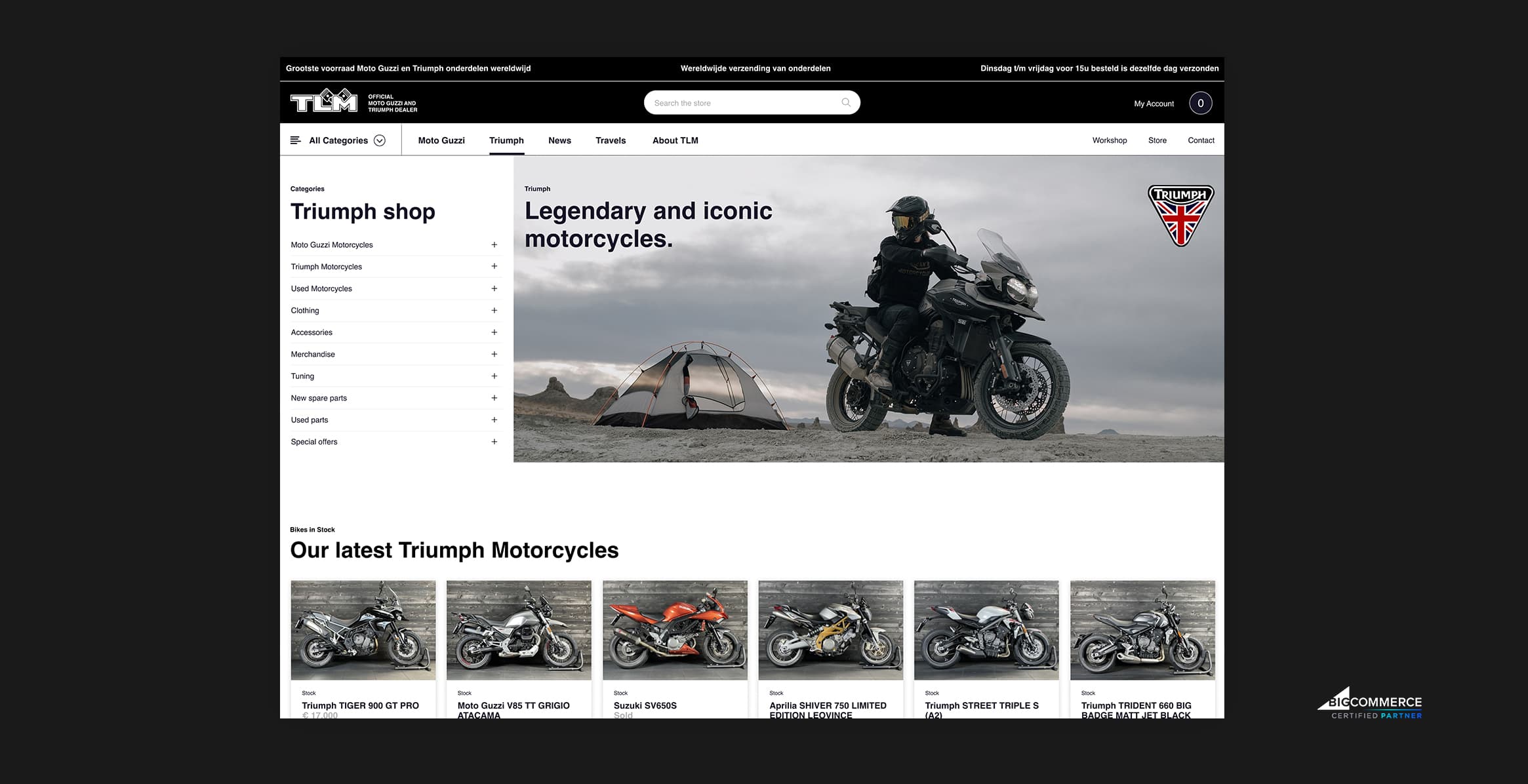Open All Categories dropdown chevron
1528x784 pixels.
click(x=380, y=140)
